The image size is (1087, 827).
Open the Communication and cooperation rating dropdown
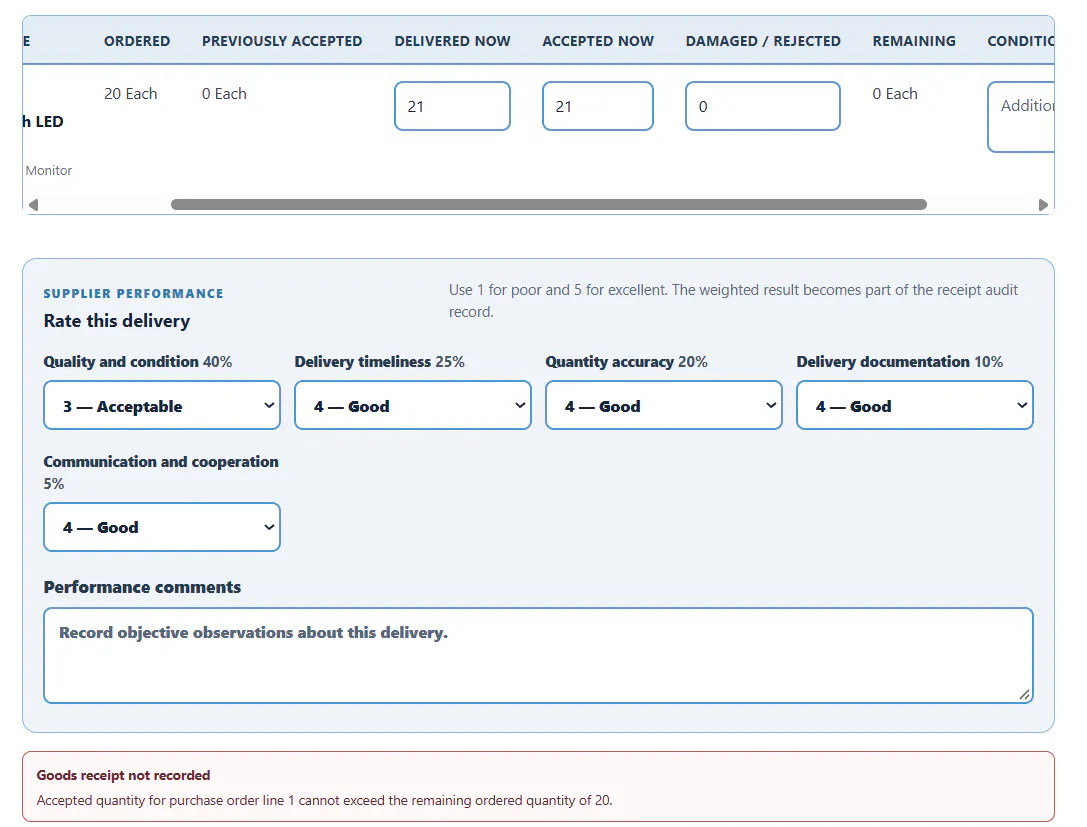tap(162, 527)
